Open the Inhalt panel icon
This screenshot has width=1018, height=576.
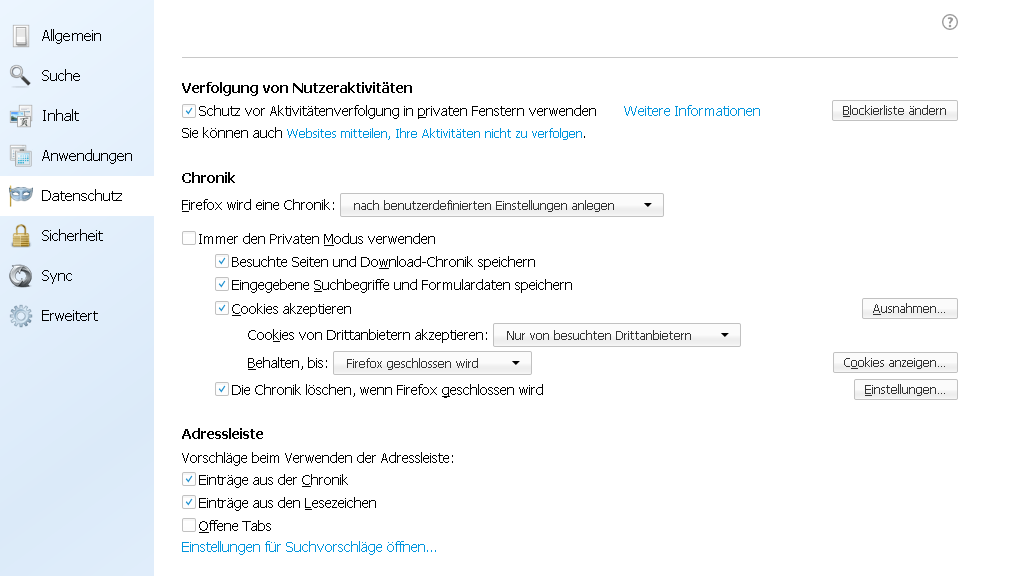click(x=21, y=116)
